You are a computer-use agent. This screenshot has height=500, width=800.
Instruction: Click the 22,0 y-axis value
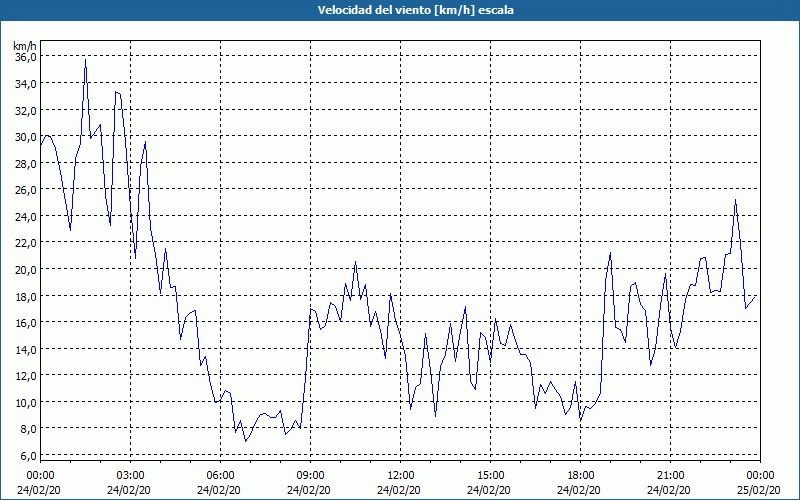tap(26, 243)
